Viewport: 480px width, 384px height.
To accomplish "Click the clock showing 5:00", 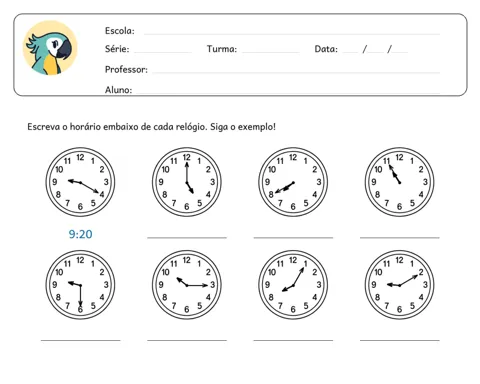I will click(x=187, y=182).
